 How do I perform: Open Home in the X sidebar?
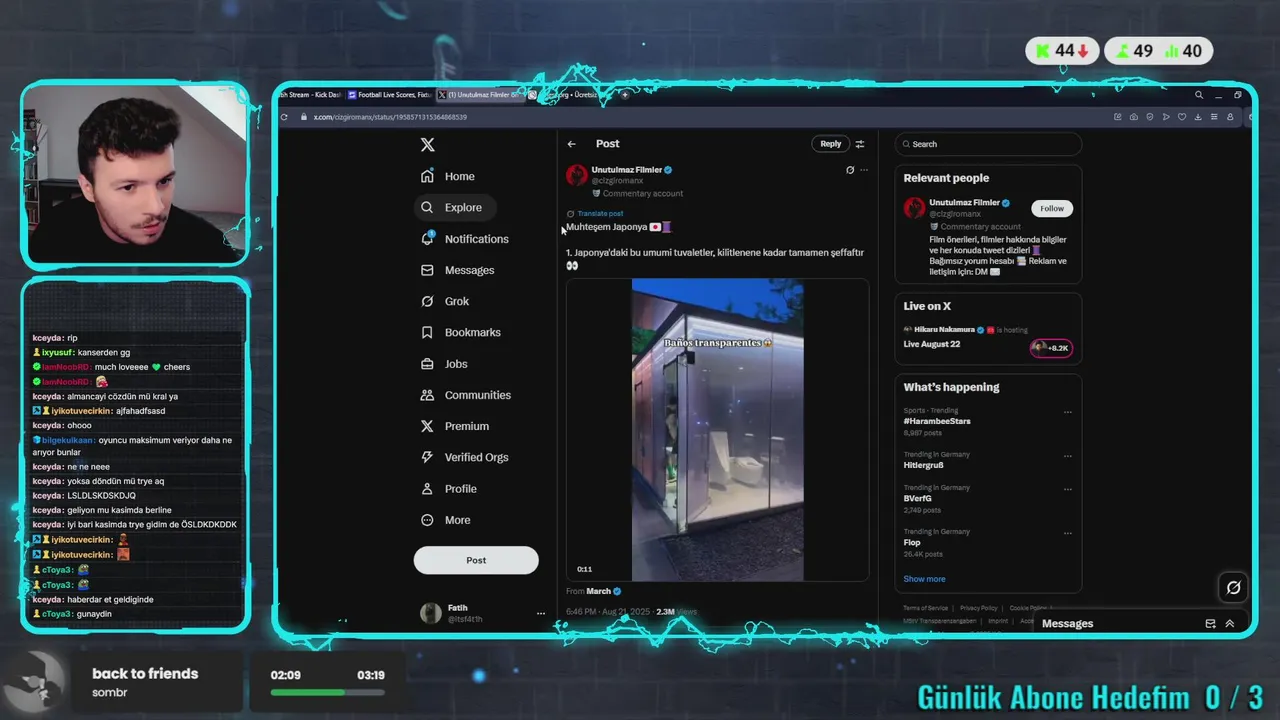pos(447,176)
